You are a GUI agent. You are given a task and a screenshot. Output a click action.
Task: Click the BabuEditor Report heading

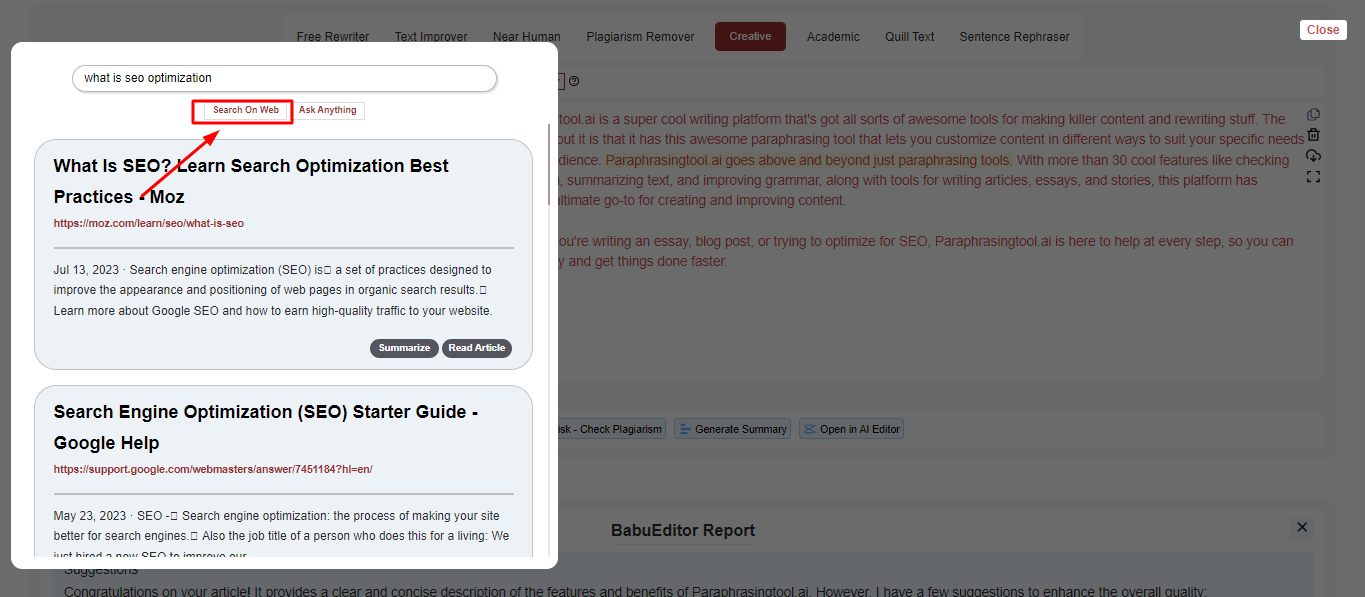pos(683,530)
